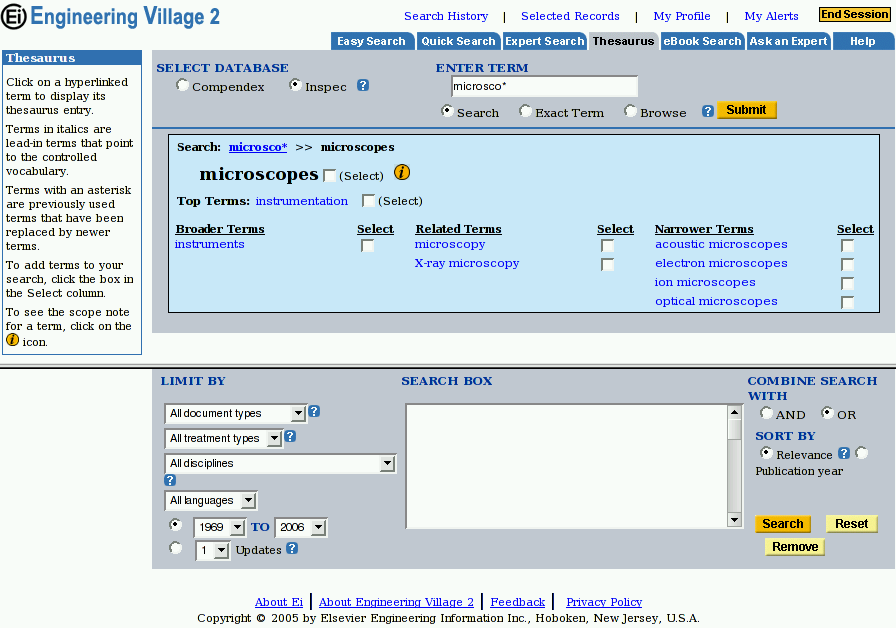Click the Remove button
Viewport: 896px width, 628px height.
795,547
